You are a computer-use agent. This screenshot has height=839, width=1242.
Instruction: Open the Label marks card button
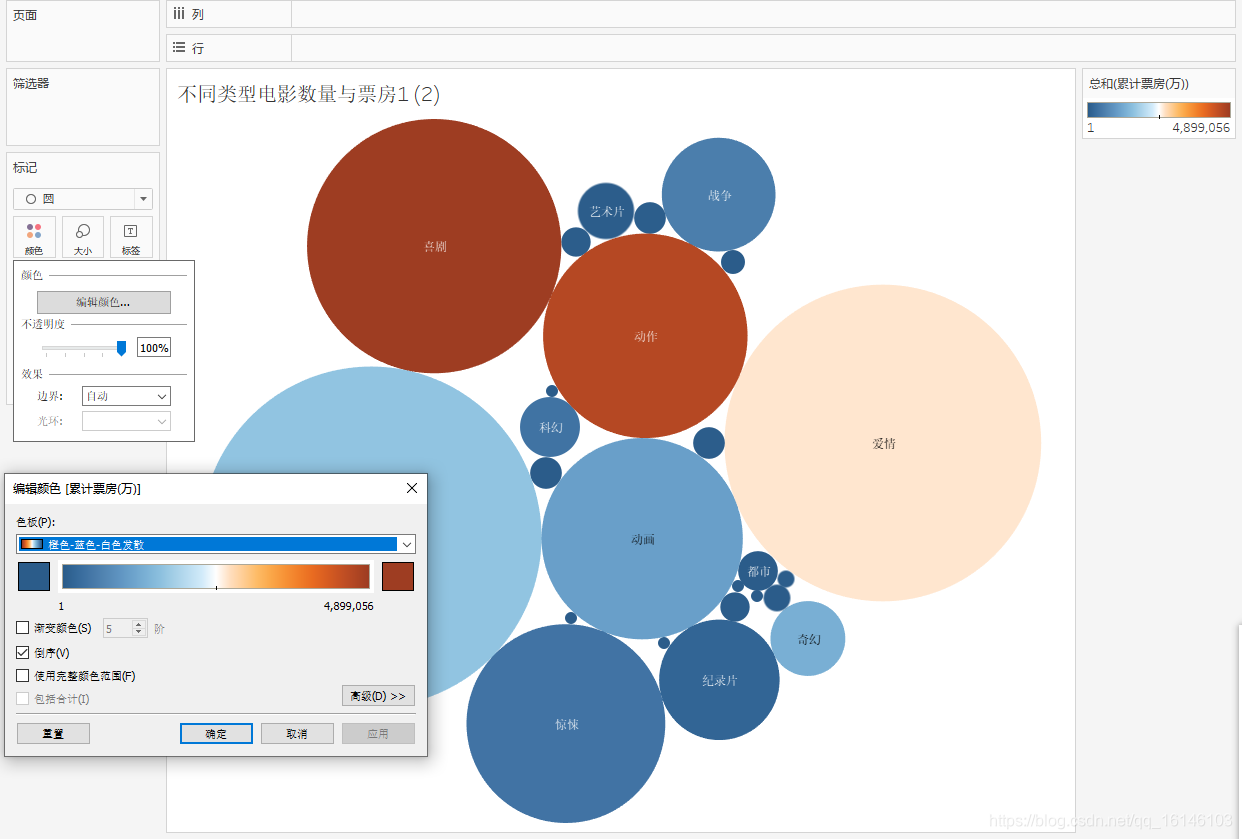pos(131,238)
